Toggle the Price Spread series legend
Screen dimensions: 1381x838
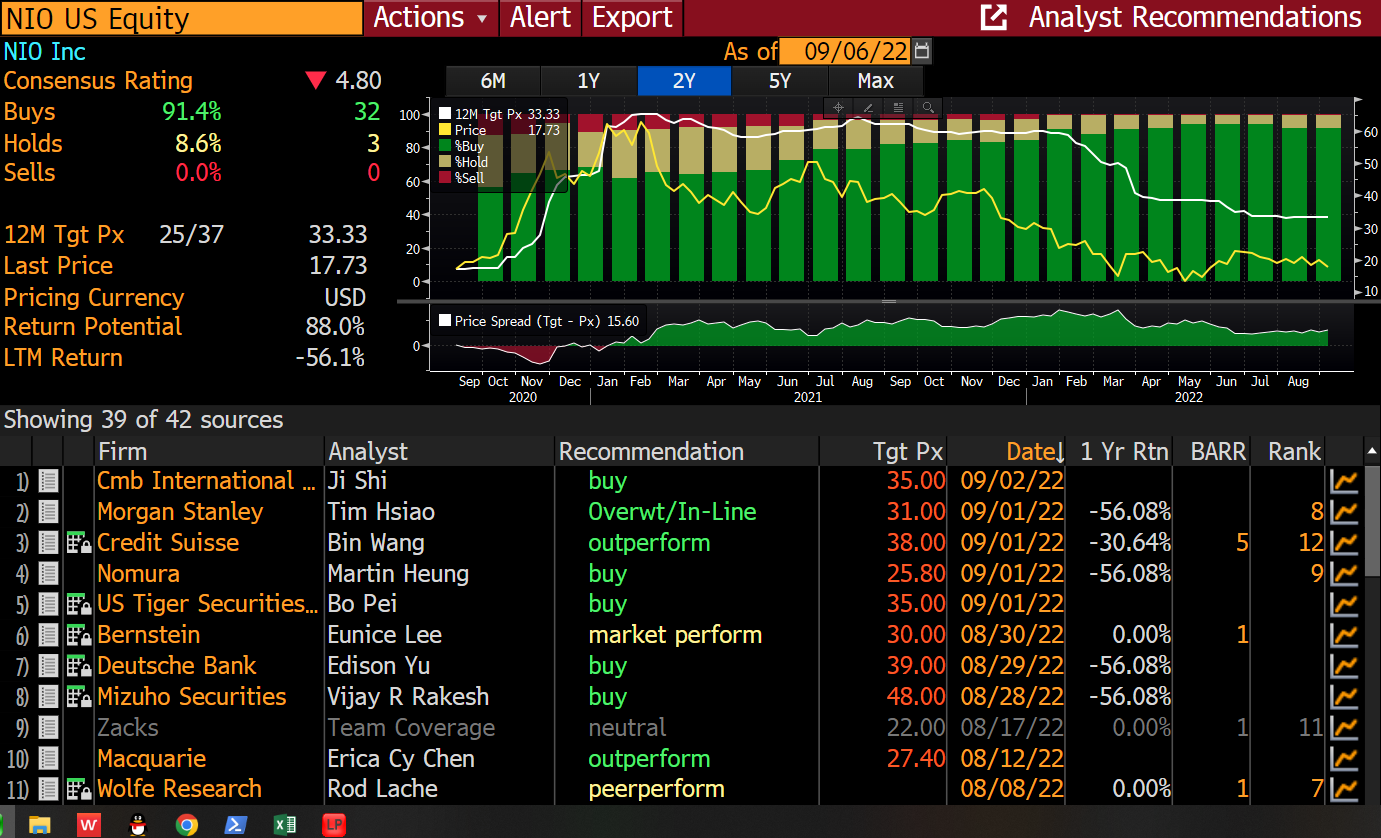coord(539,321)
